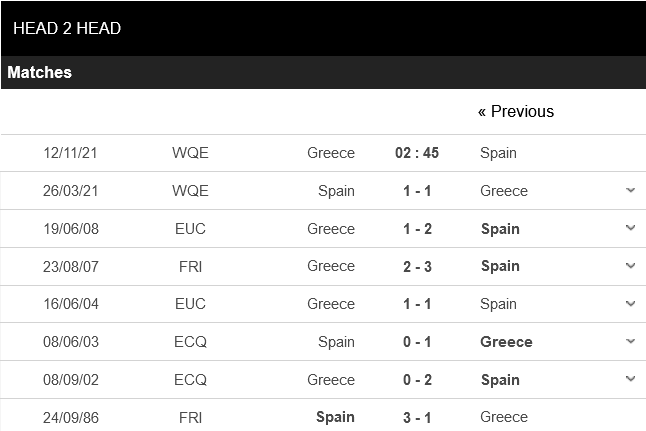Click the 3 - 1 score on 24/09/86
This screenshot has width=646, height=431.
click(417, 417)
